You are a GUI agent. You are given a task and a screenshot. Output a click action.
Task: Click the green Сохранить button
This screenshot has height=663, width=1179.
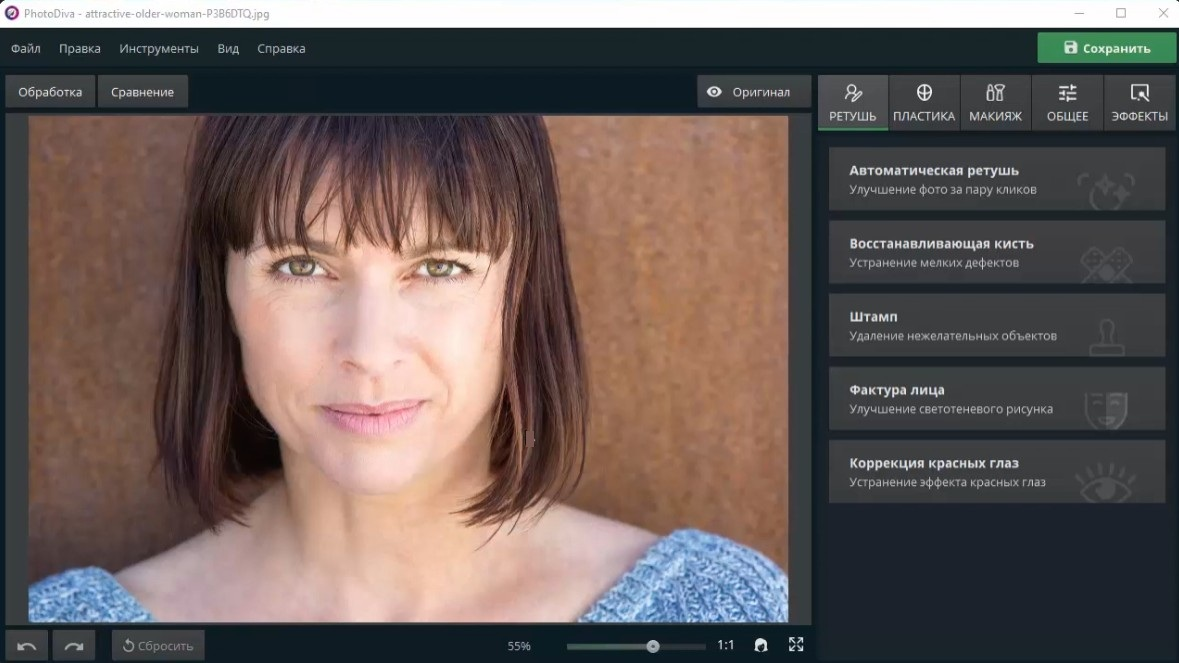1107,48
